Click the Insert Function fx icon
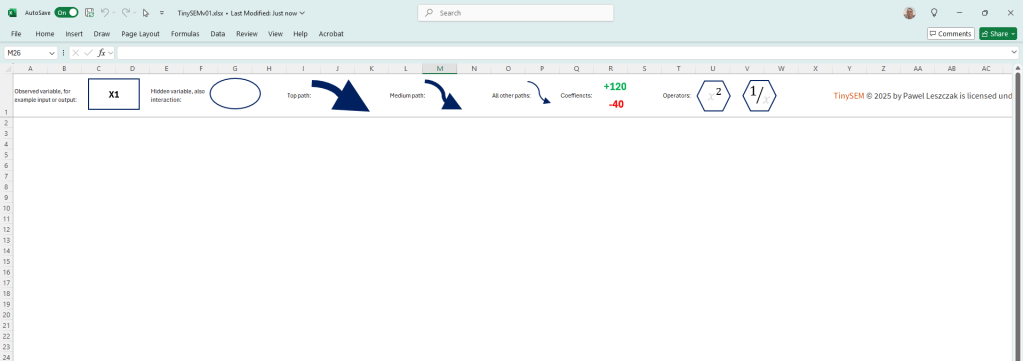The image size is (1023, 361). coord(102,53)
